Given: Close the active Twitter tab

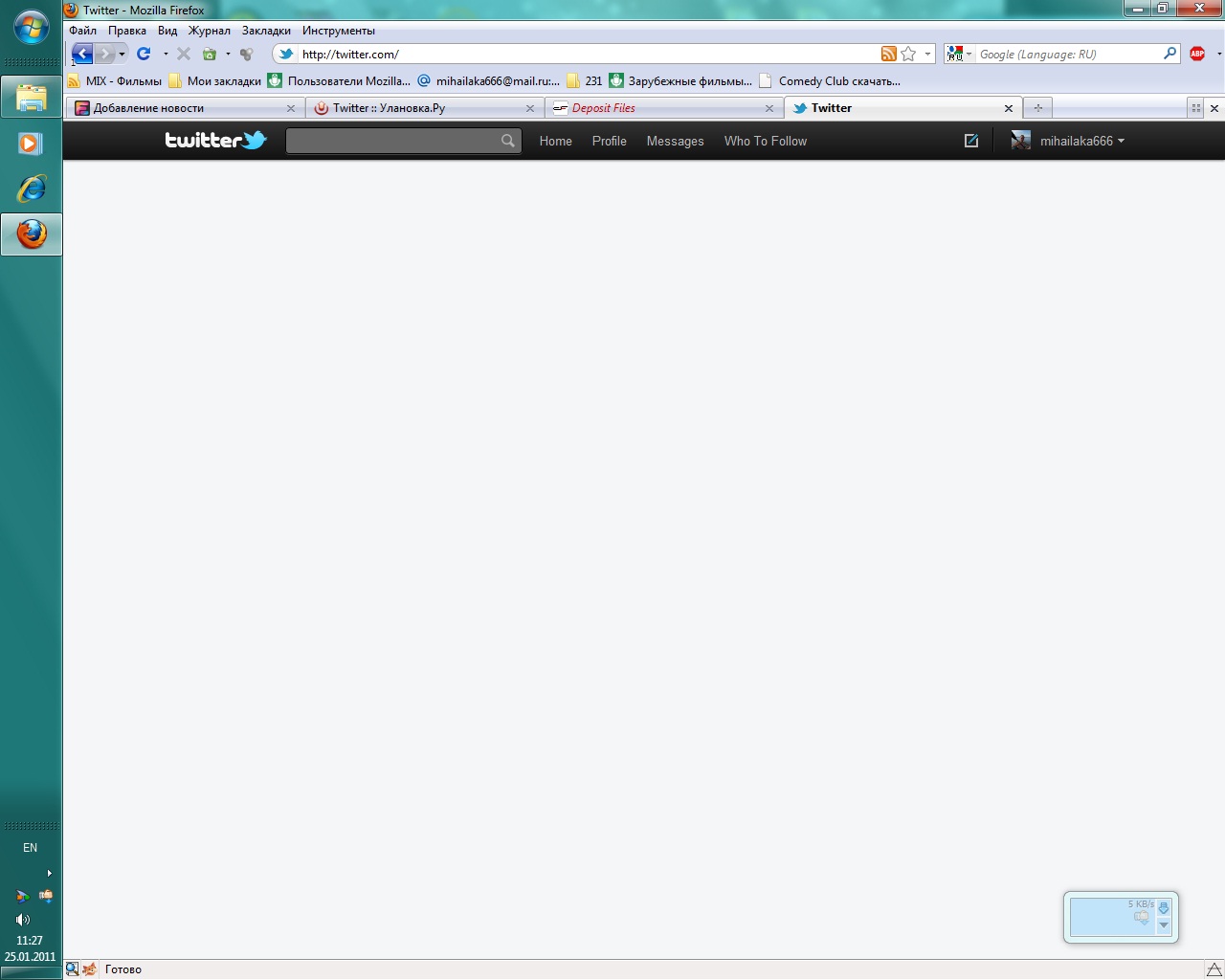Looking at the screenshot, I should [x=1008, y=108].
